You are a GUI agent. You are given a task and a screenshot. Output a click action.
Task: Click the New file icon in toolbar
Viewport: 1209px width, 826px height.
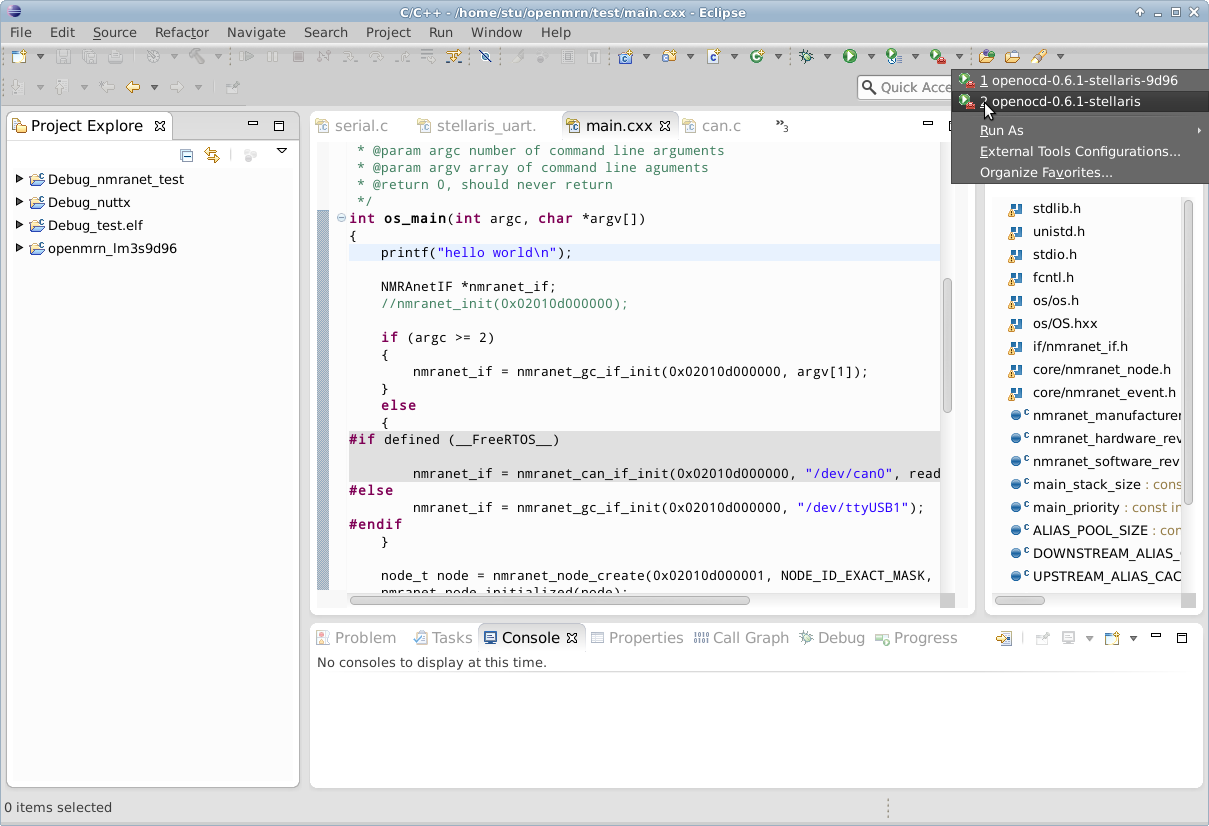[x=19, y=57]
